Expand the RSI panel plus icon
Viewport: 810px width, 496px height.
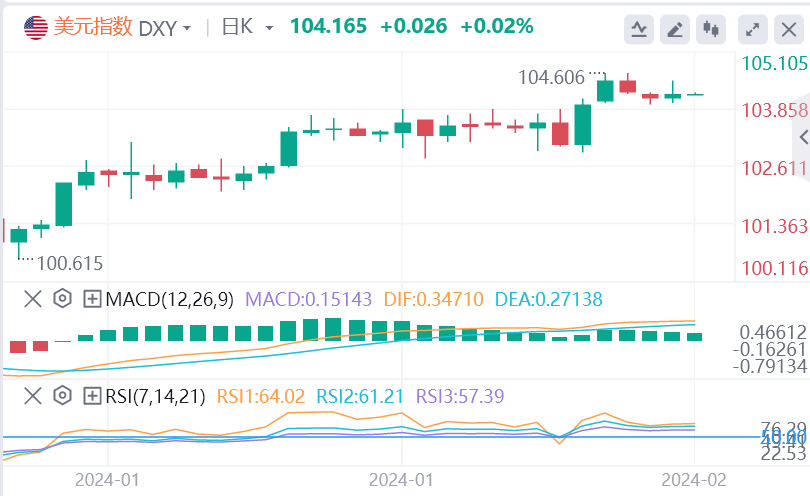point(92,396)
